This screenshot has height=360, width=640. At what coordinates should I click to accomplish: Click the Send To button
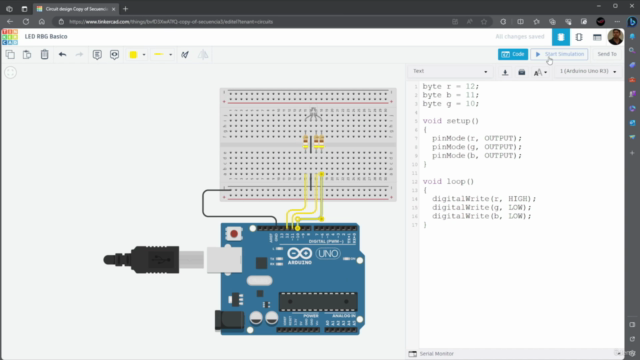607,54
